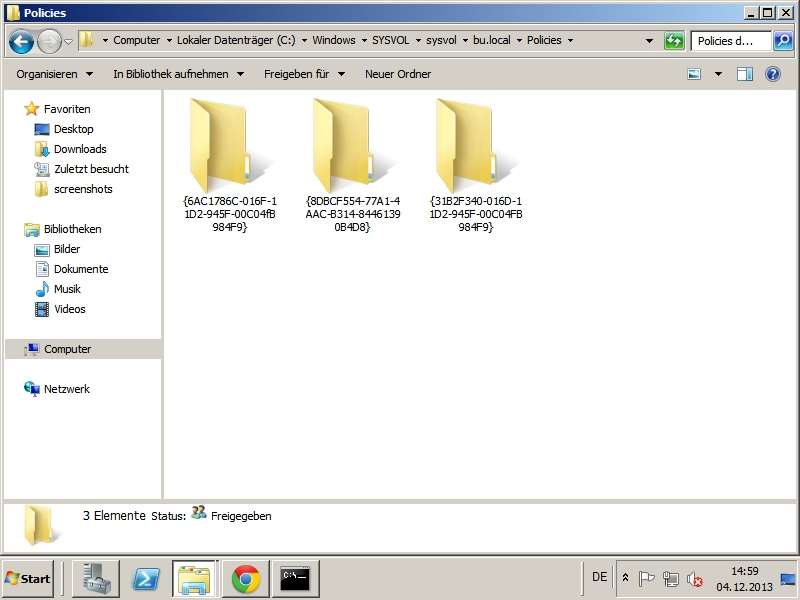The image size is (800, 600).
Task: Open the 'Freigeben für' menu
Action: pos(305,74)
